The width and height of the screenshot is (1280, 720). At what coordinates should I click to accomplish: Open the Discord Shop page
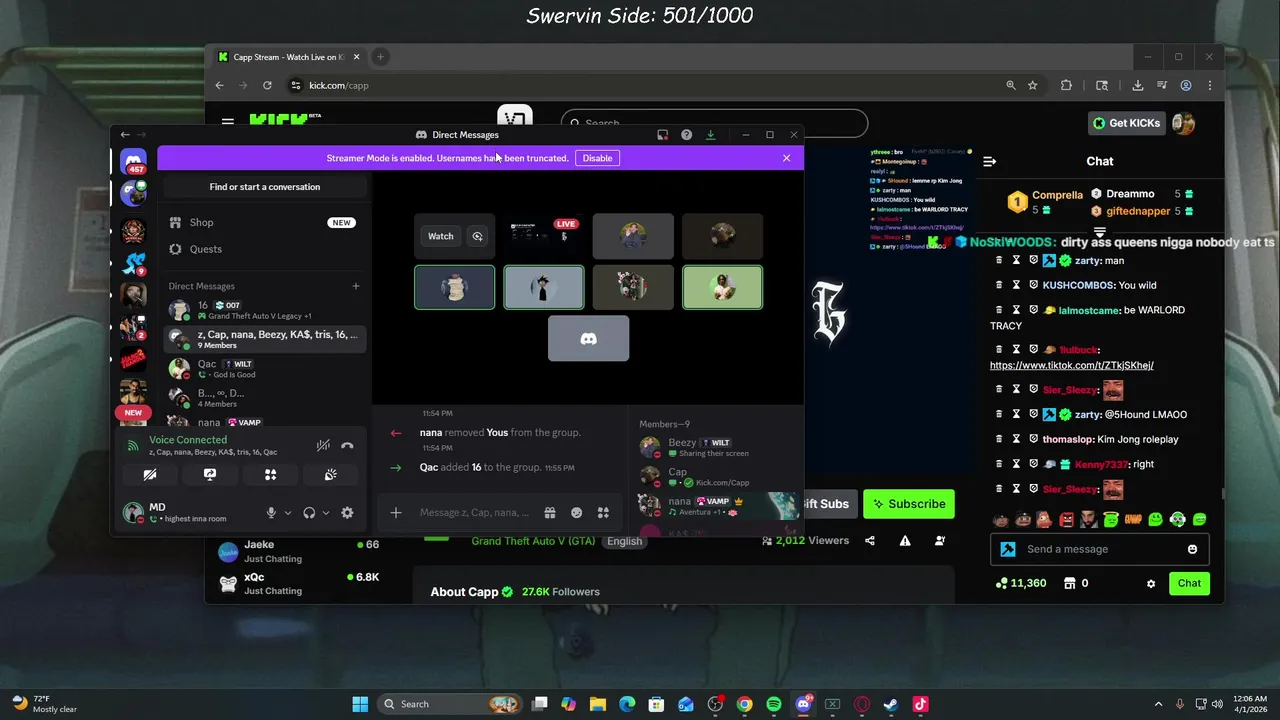tap(264, 222)
